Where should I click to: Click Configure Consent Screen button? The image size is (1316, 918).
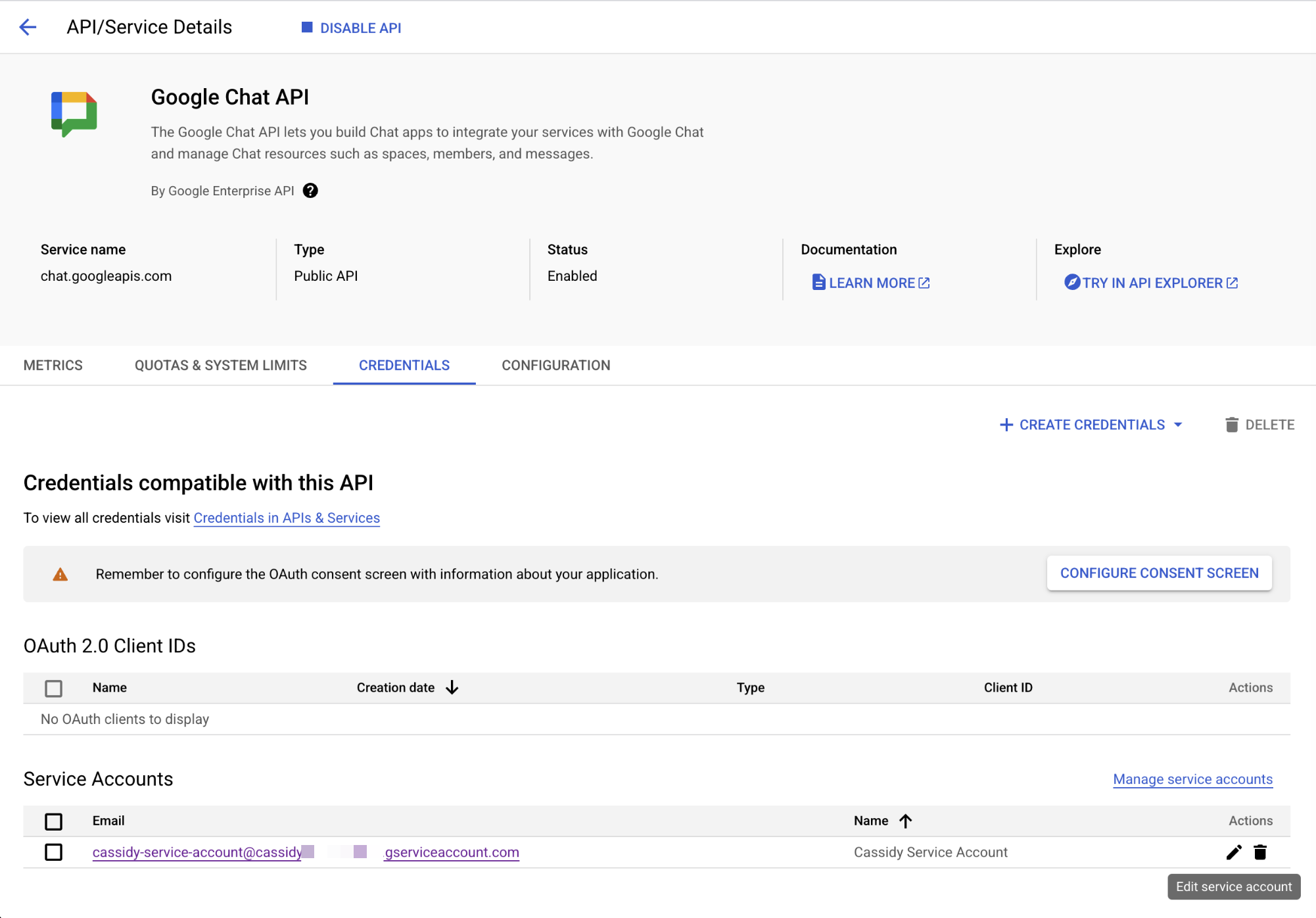point(1159,573)
